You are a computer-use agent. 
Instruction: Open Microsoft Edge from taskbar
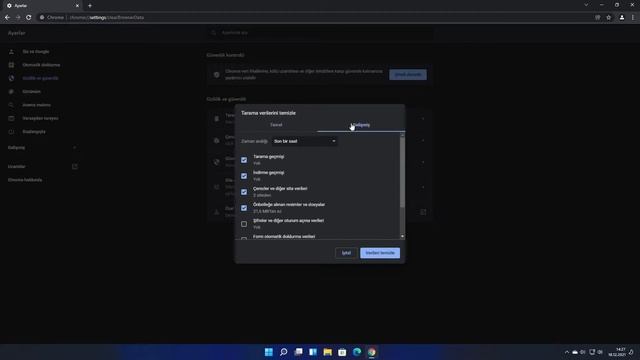pos(357,352)
